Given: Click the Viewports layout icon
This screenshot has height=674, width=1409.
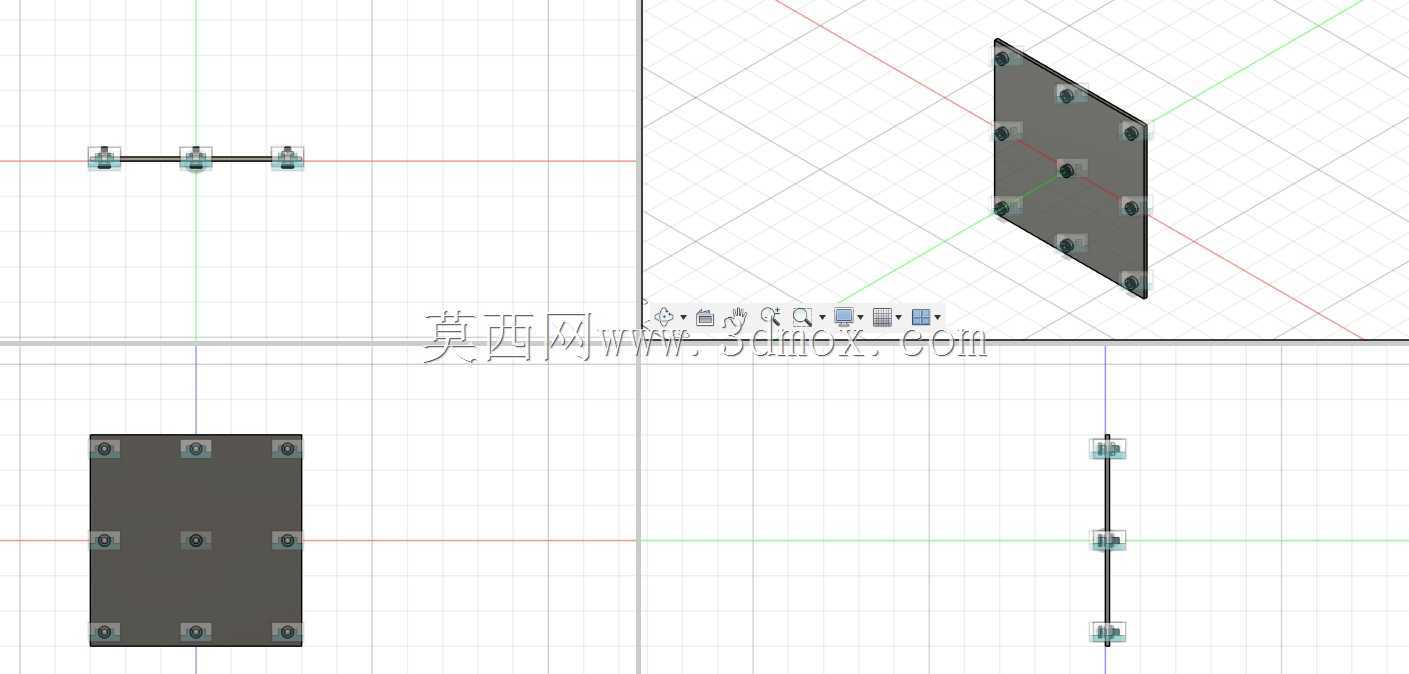Looking at the screenshot, I should [921, 317].
